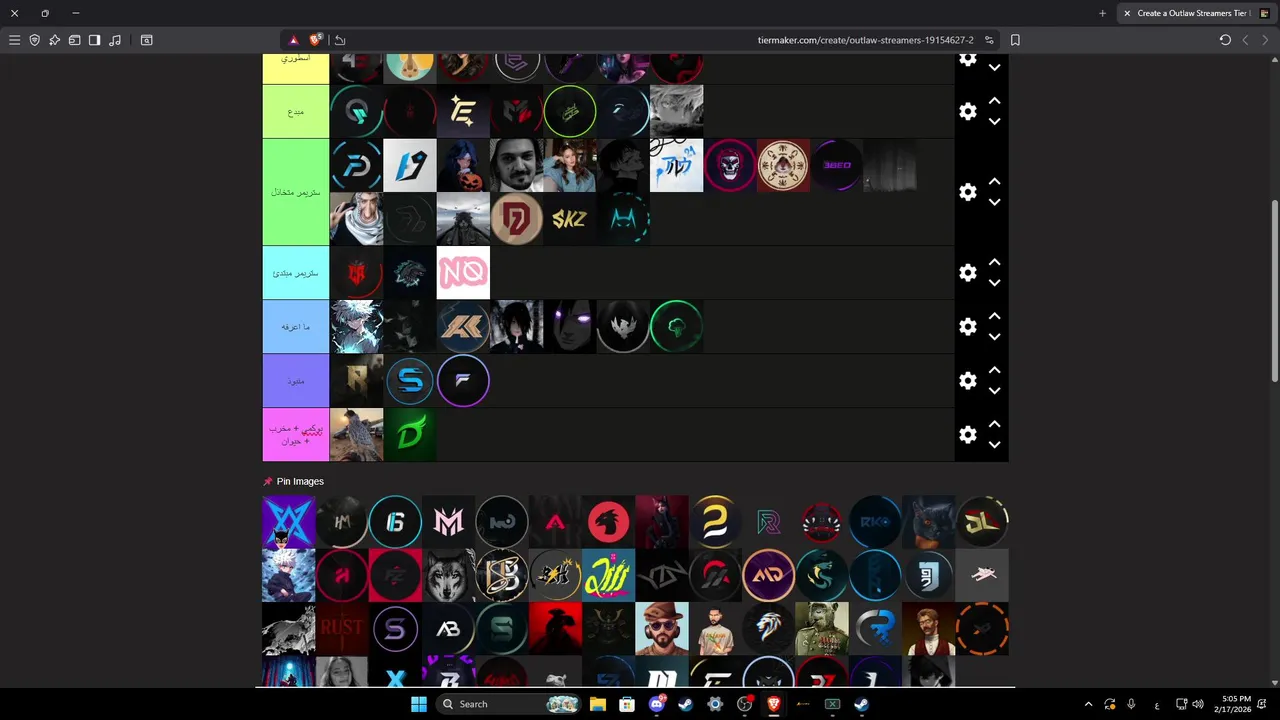This screenshot has width=1280, height=720.
Task: Open OBS Studio from the taskbar
Action: pos(744,704)
